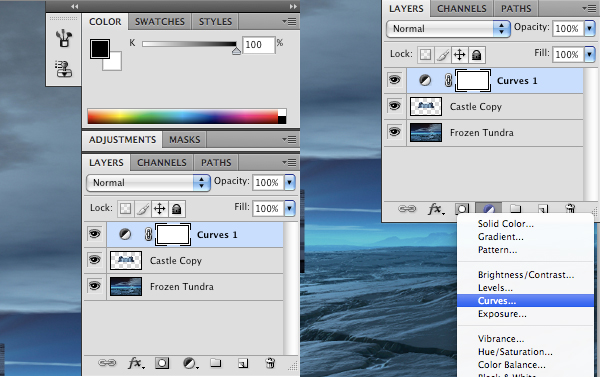Click the K slider handle
Viewport: 600px width, 377px height.
point(236,51)
